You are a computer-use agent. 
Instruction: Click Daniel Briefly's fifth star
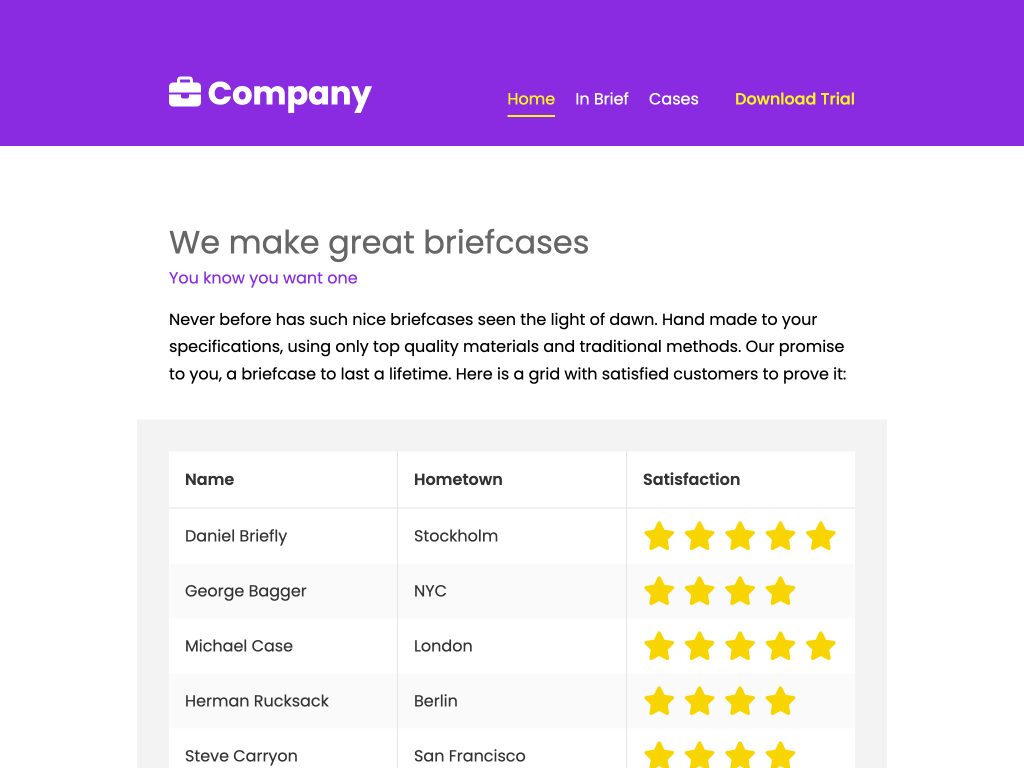[820, 536]
